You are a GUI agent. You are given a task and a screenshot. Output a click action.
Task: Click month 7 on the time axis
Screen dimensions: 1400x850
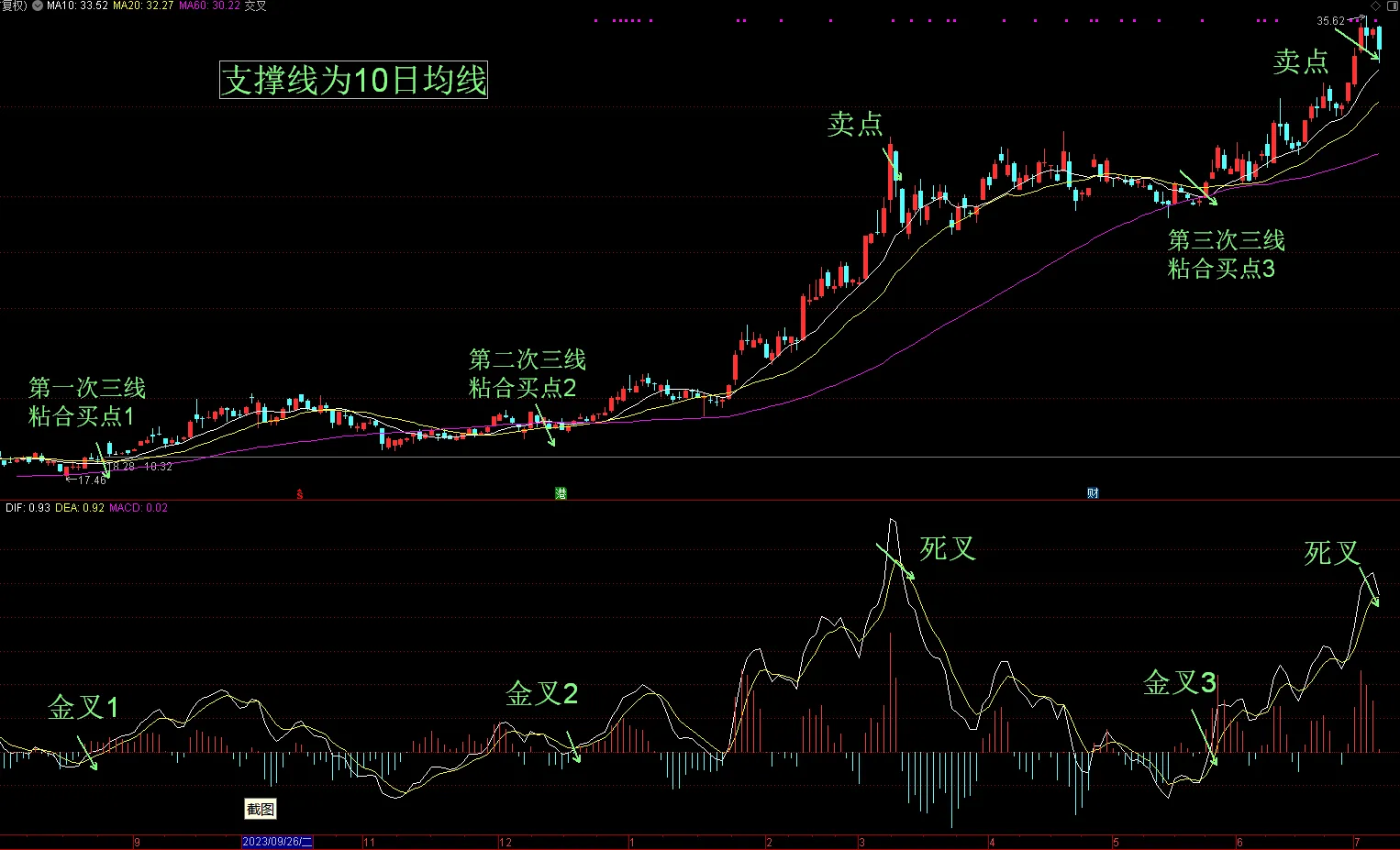point(1357,842)
